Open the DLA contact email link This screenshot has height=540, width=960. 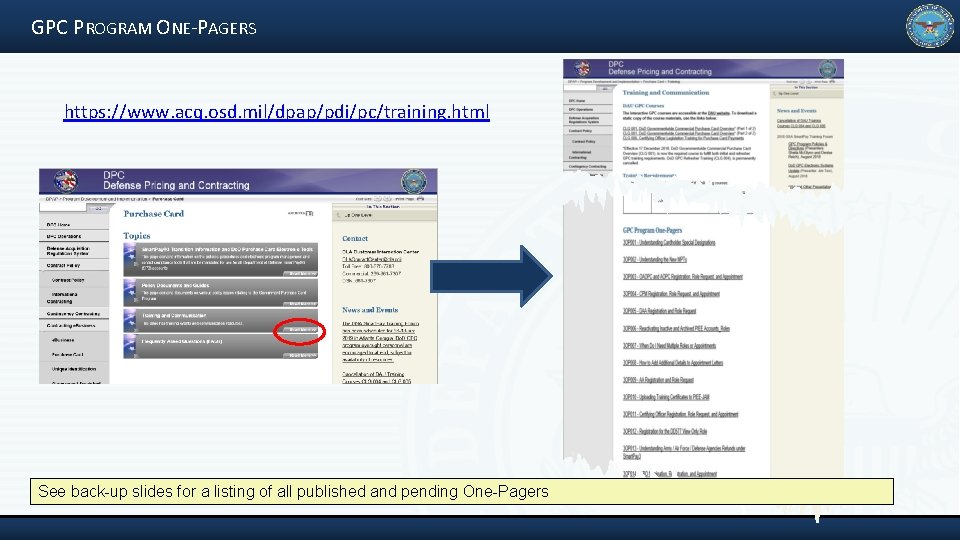pos(372,259)
